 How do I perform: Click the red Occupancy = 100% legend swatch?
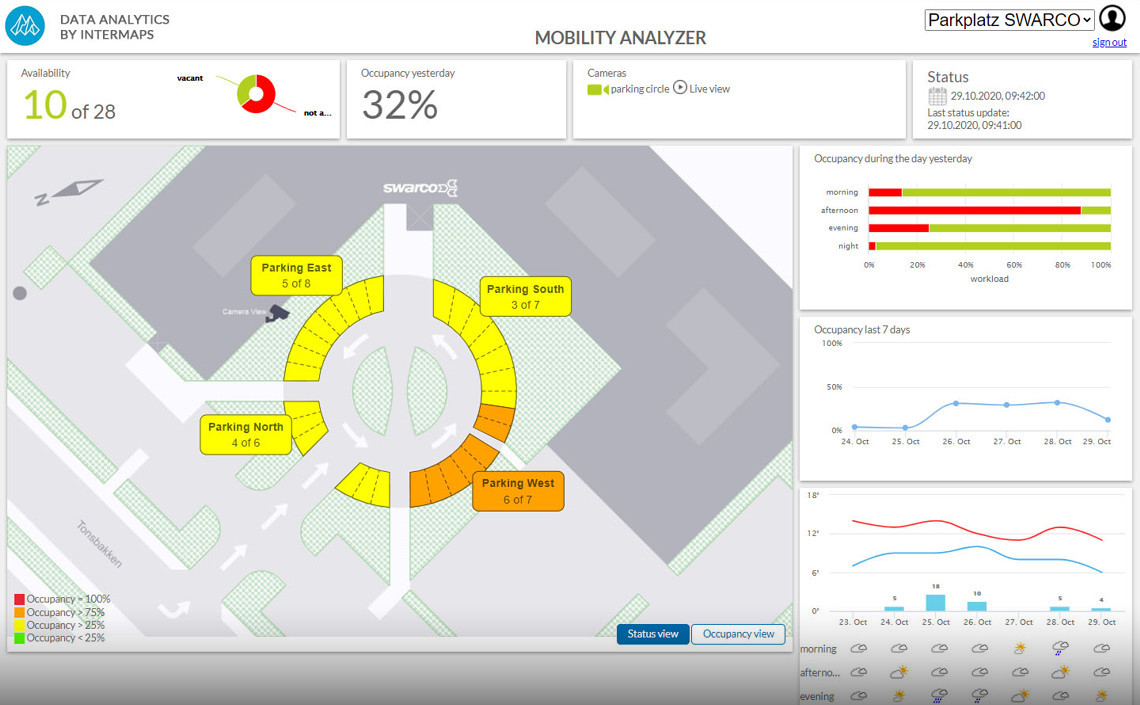20,600
